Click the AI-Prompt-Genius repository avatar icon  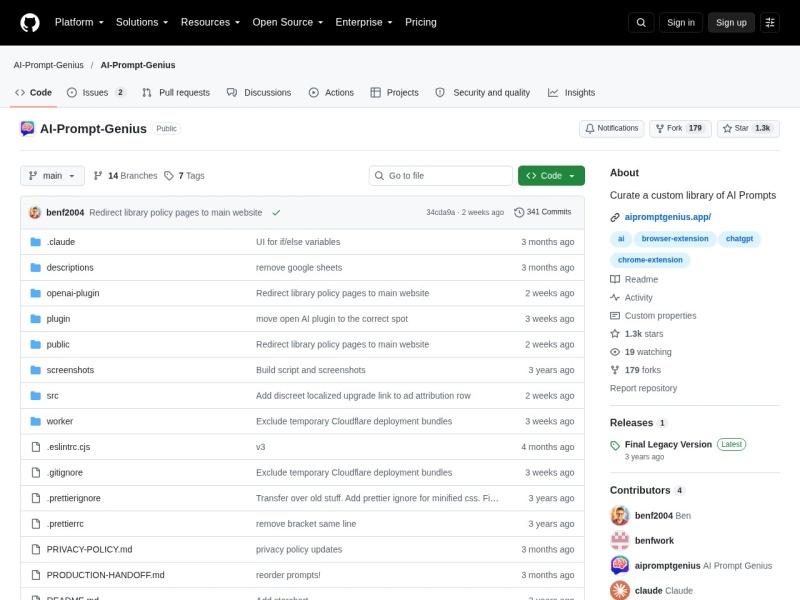tap(28, 129)
